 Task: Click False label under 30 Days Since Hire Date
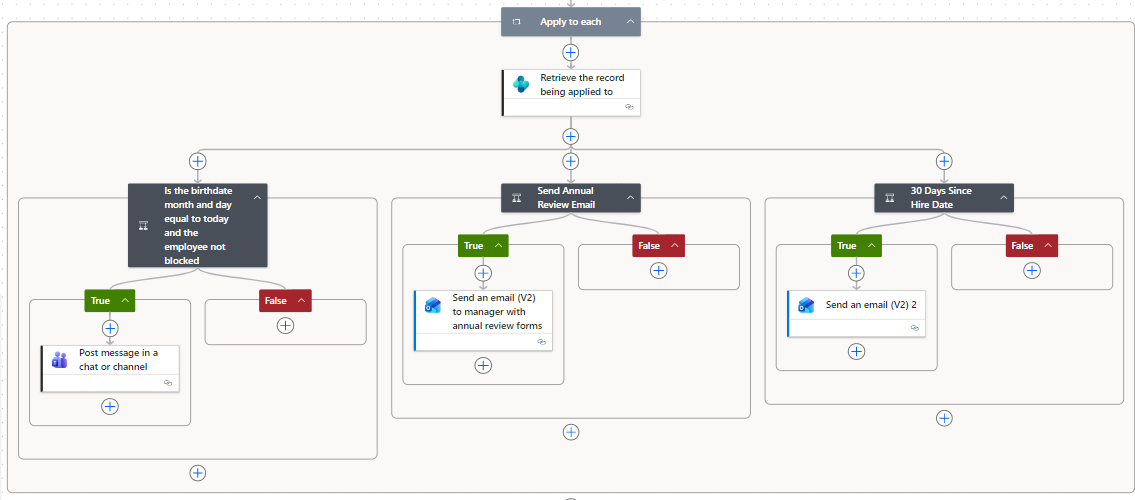coord(1022,246)
